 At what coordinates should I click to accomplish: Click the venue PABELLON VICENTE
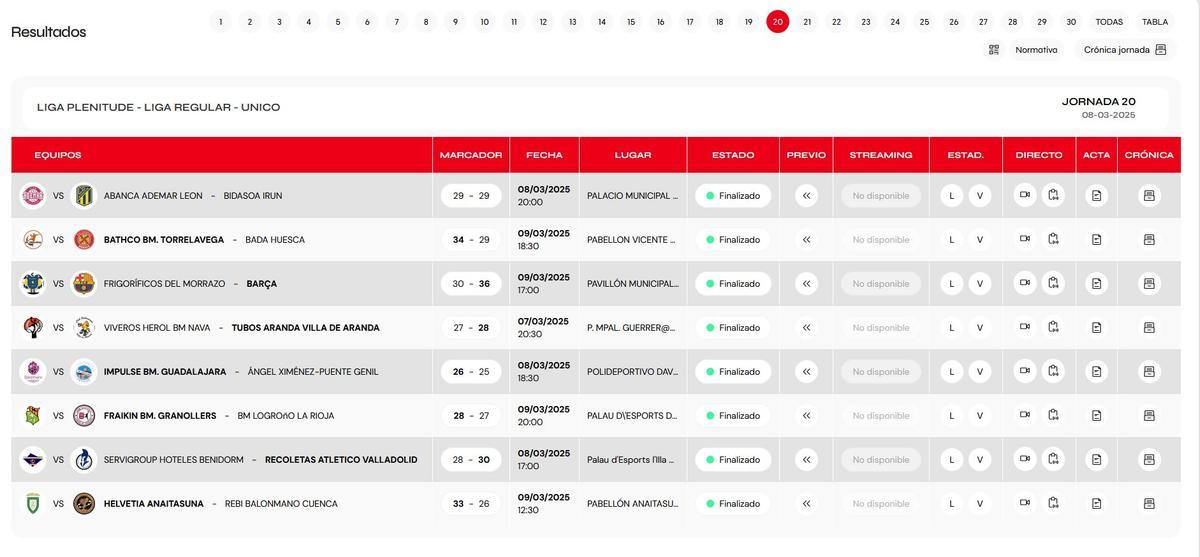632,240
